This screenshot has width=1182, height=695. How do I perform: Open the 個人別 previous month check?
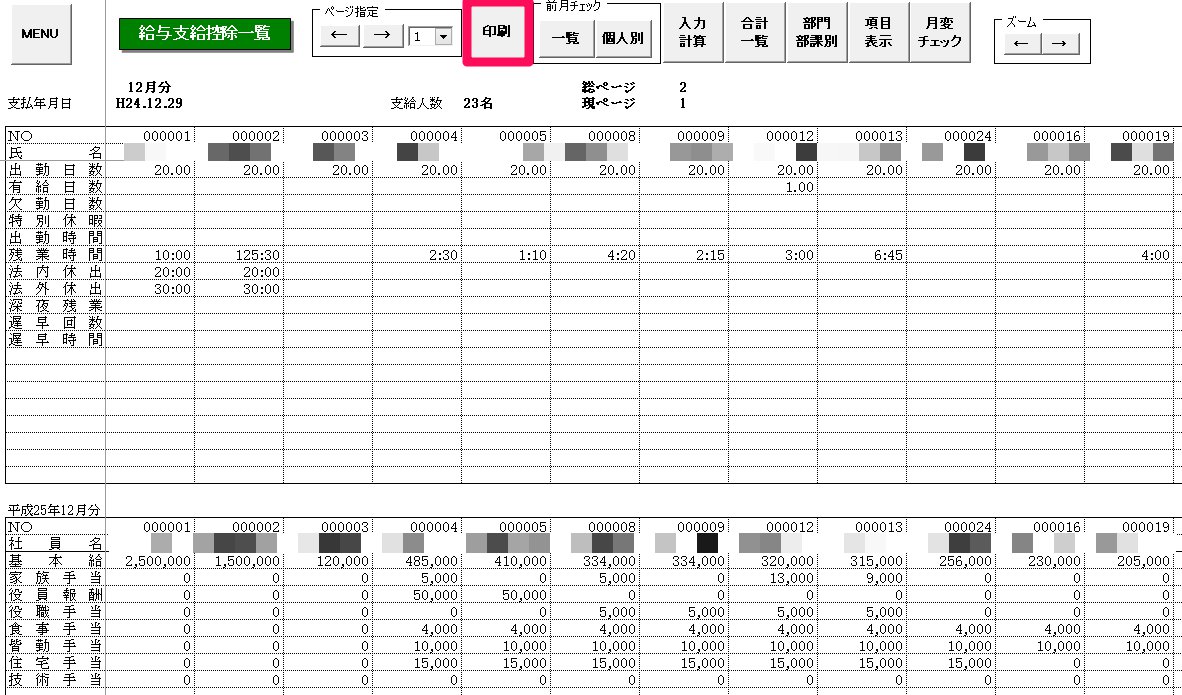point(624,38)
